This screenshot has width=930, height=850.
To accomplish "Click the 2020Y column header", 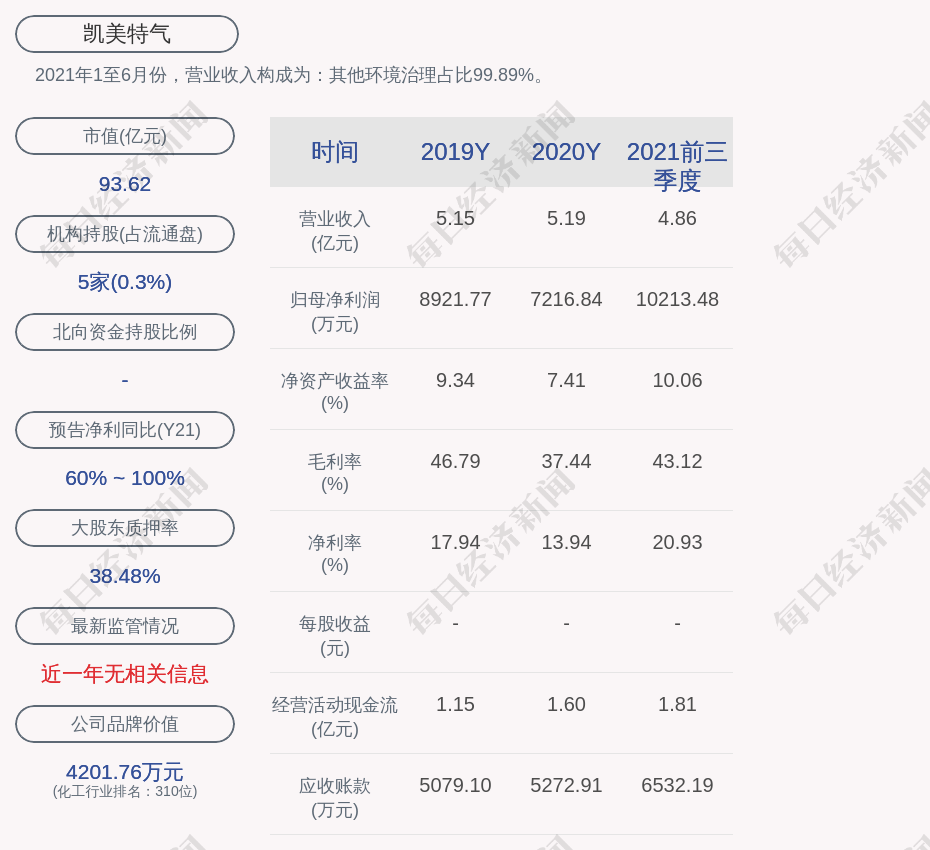I will click(566, 152).
